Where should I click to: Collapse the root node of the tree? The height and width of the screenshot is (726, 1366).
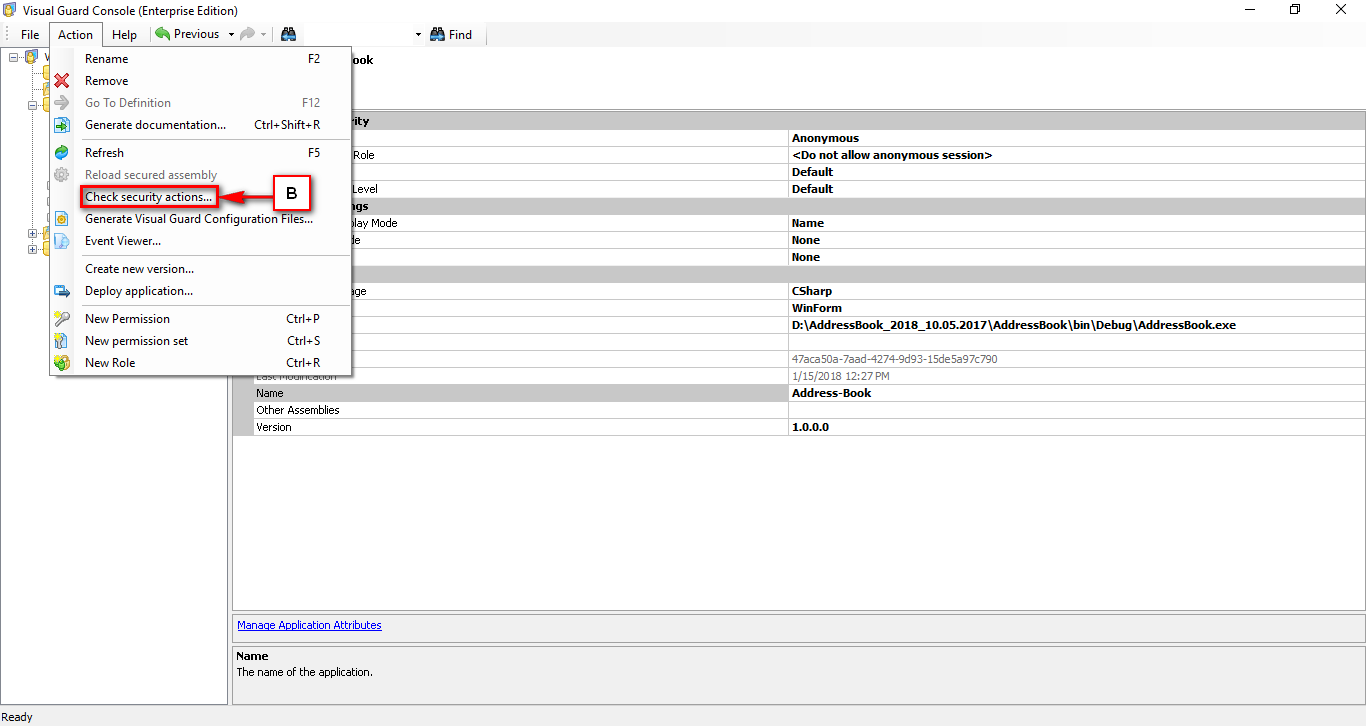(x=14, y=57)
